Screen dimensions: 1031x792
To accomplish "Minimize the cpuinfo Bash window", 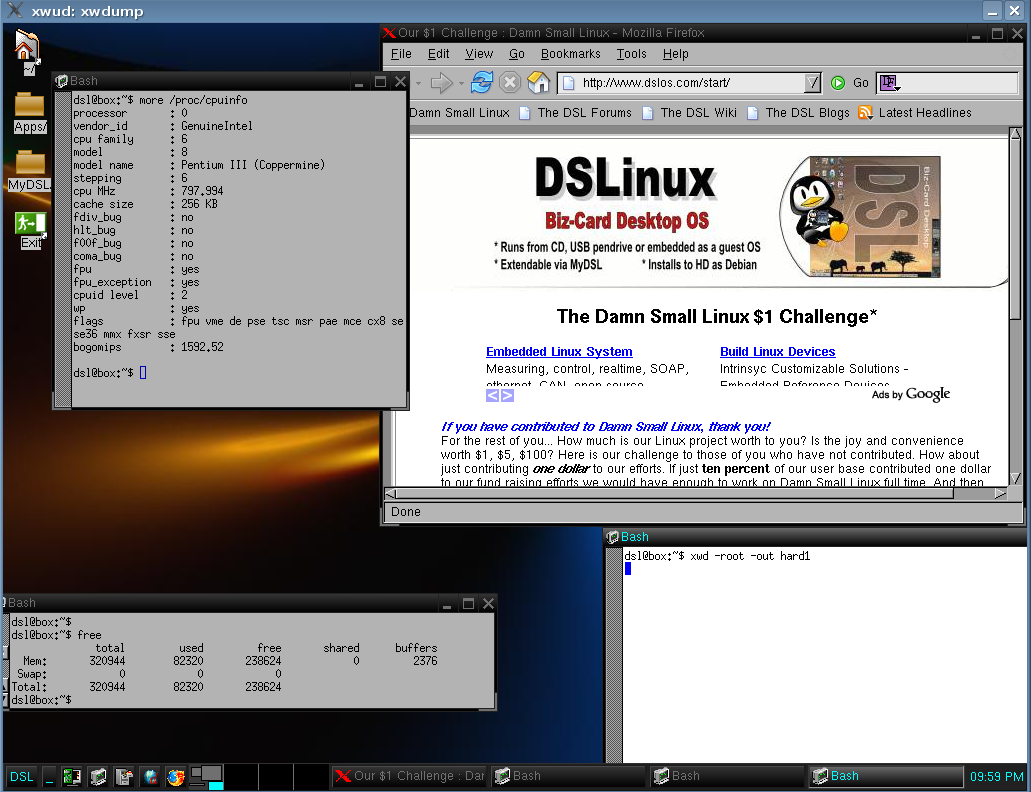I will tap(359, 82).
